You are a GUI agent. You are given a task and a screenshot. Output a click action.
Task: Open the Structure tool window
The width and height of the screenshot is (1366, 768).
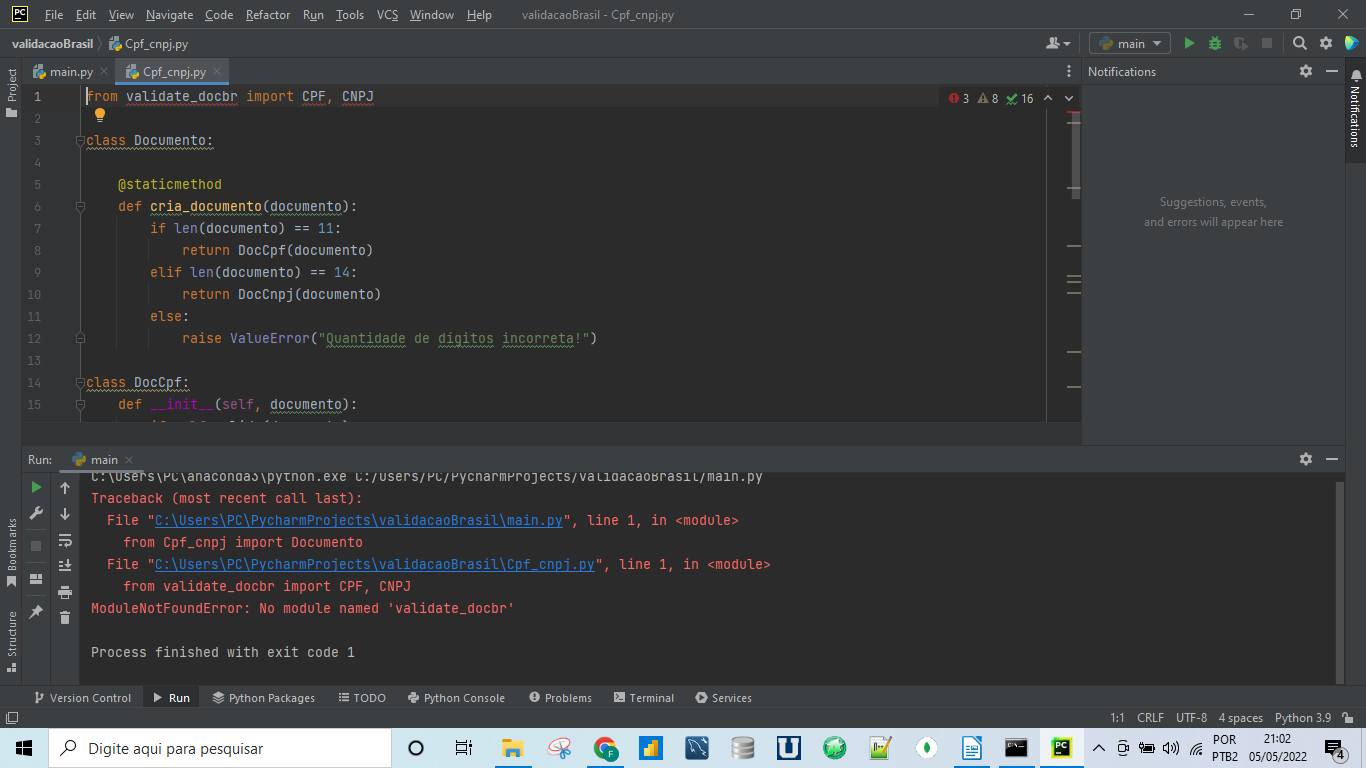click(11, 640)
